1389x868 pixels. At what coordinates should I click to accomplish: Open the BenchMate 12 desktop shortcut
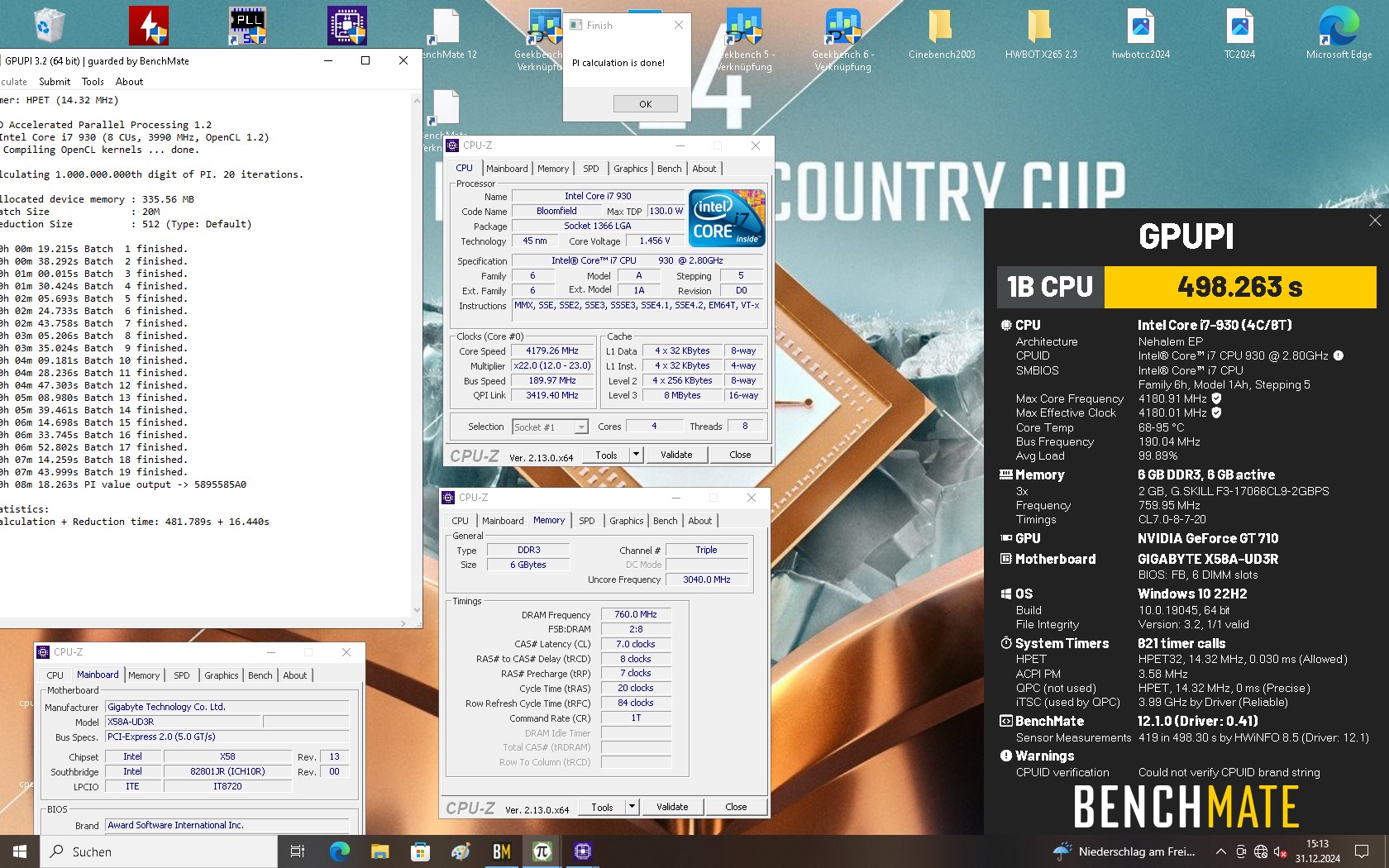pos(447,35)
